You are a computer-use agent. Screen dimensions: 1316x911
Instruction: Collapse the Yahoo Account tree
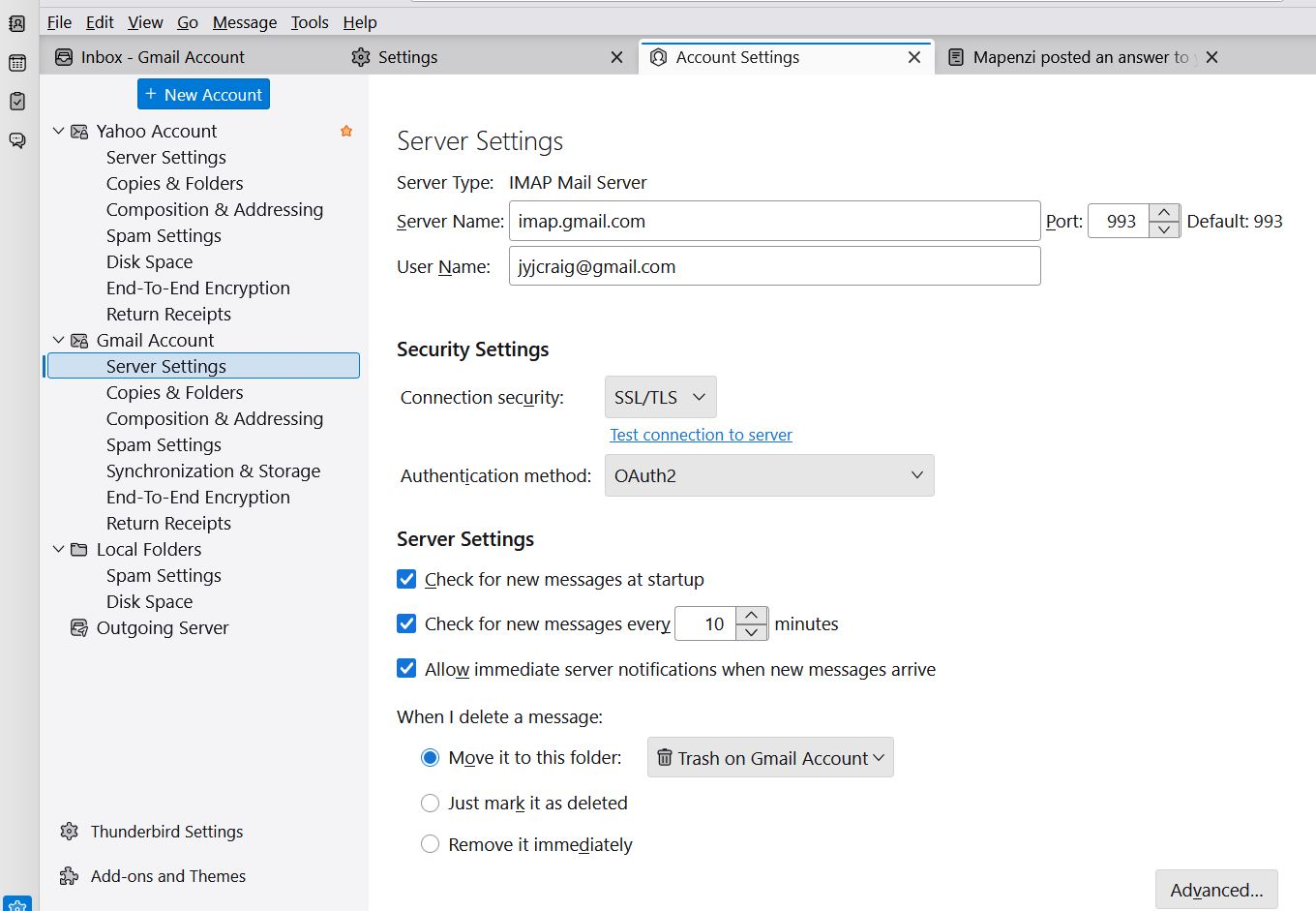click(58, 131)
